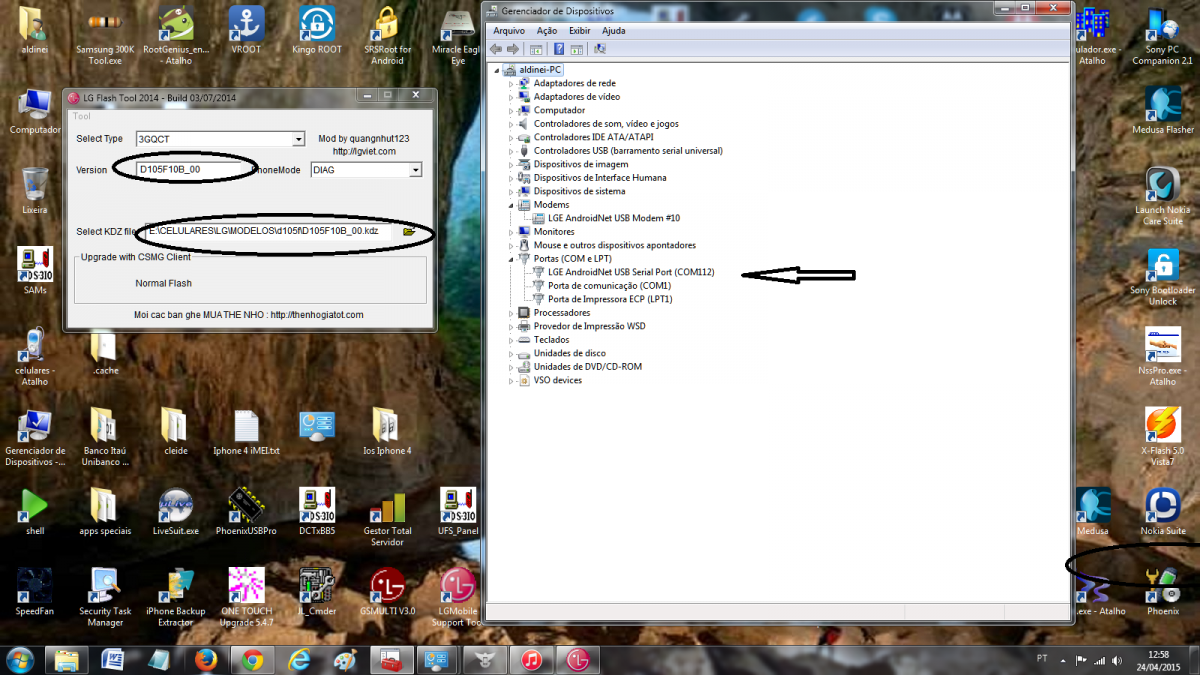Image resolution: width=1200 pixels, height=675 pixels.
Task: Open the Ajuda menu in Device Manager
Action: (613, 31)
